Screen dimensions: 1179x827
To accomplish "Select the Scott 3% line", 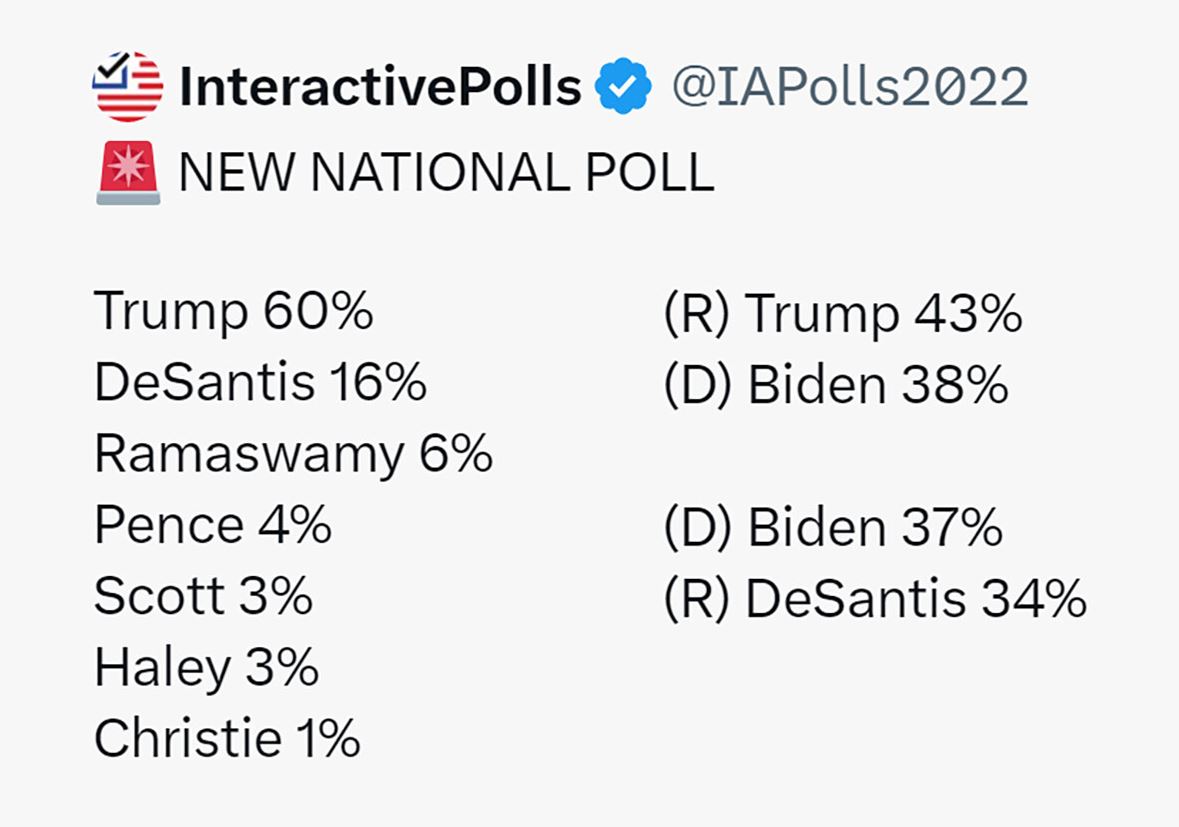I will point(203,595).
